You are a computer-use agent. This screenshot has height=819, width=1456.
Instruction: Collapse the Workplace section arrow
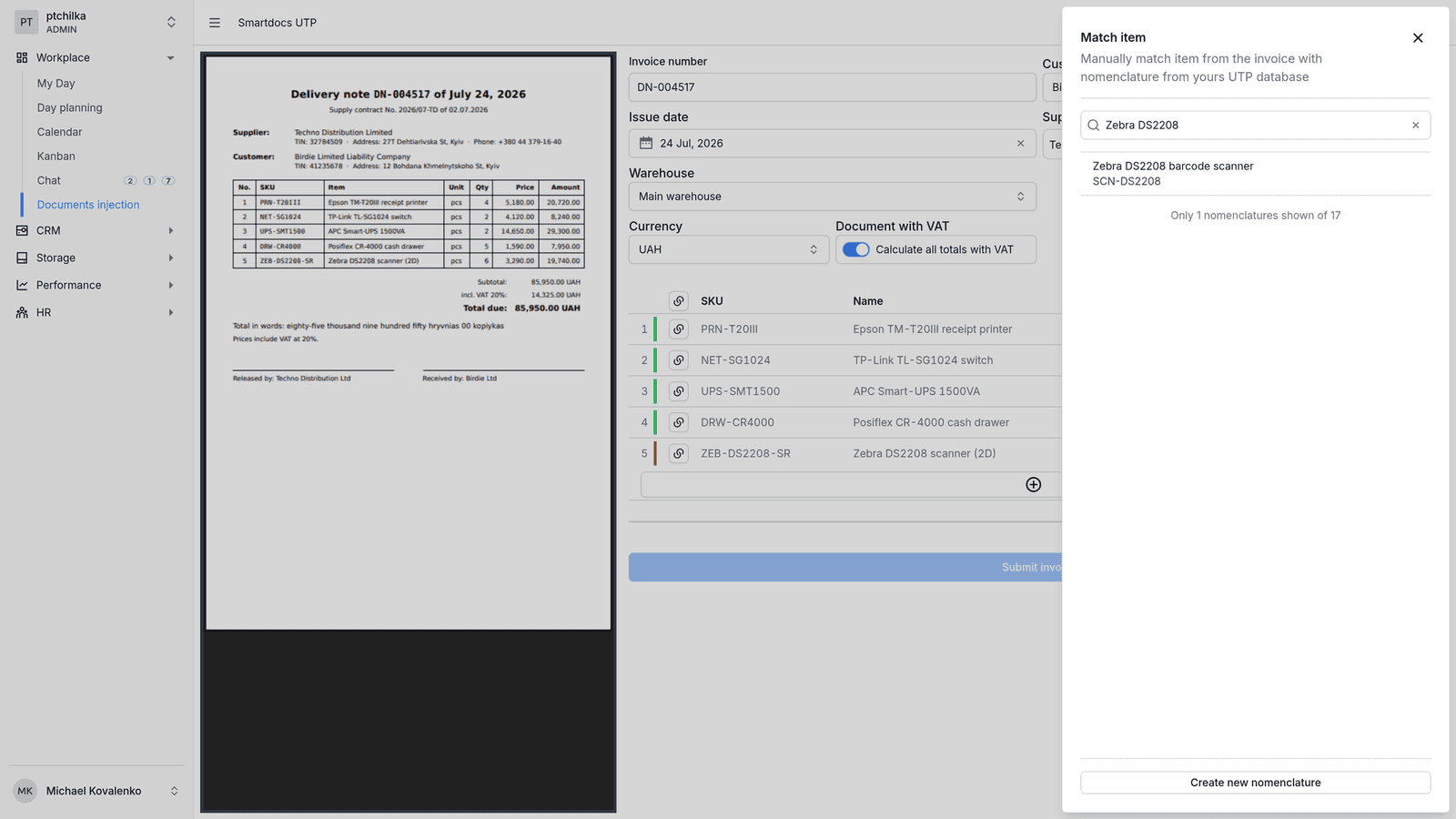coord(170,57)
